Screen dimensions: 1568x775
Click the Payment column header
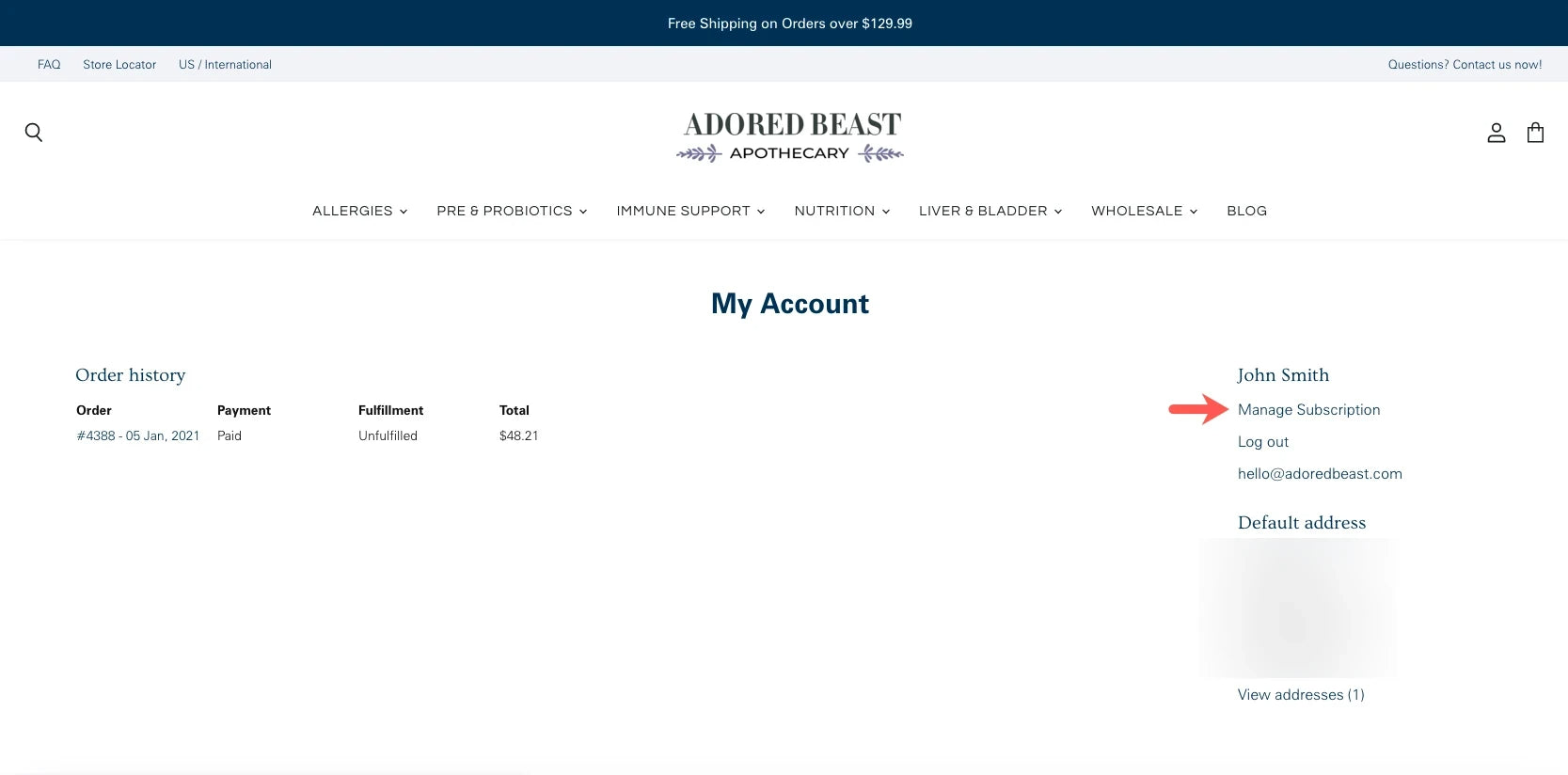click(x=244, y=410)
